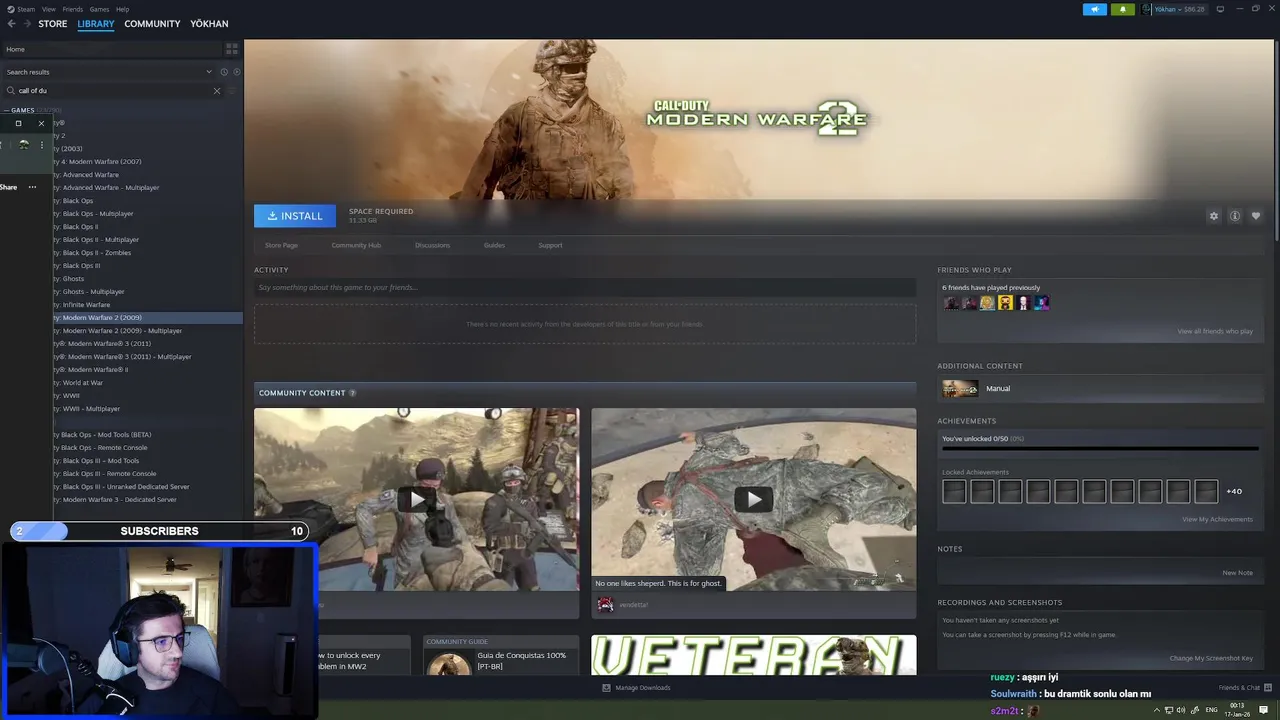Open Windows notification center icon
The height and width of the screenshot is (720, 1280).
coord(1264,710)
